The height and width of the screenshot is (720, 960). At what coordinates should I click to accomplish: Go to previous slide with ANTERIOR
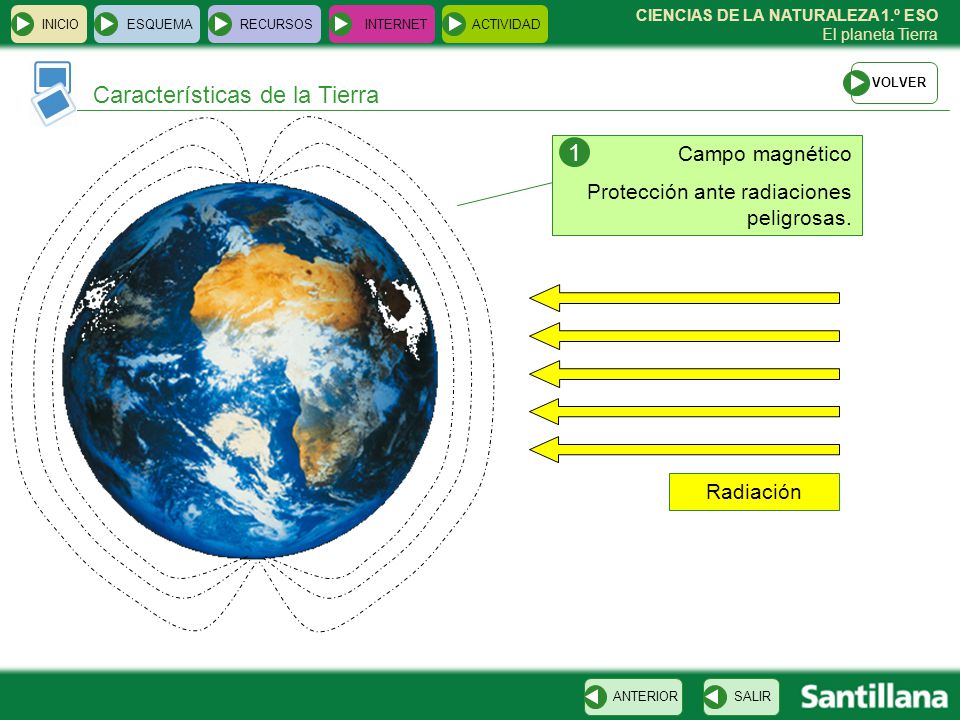point(633,697)
